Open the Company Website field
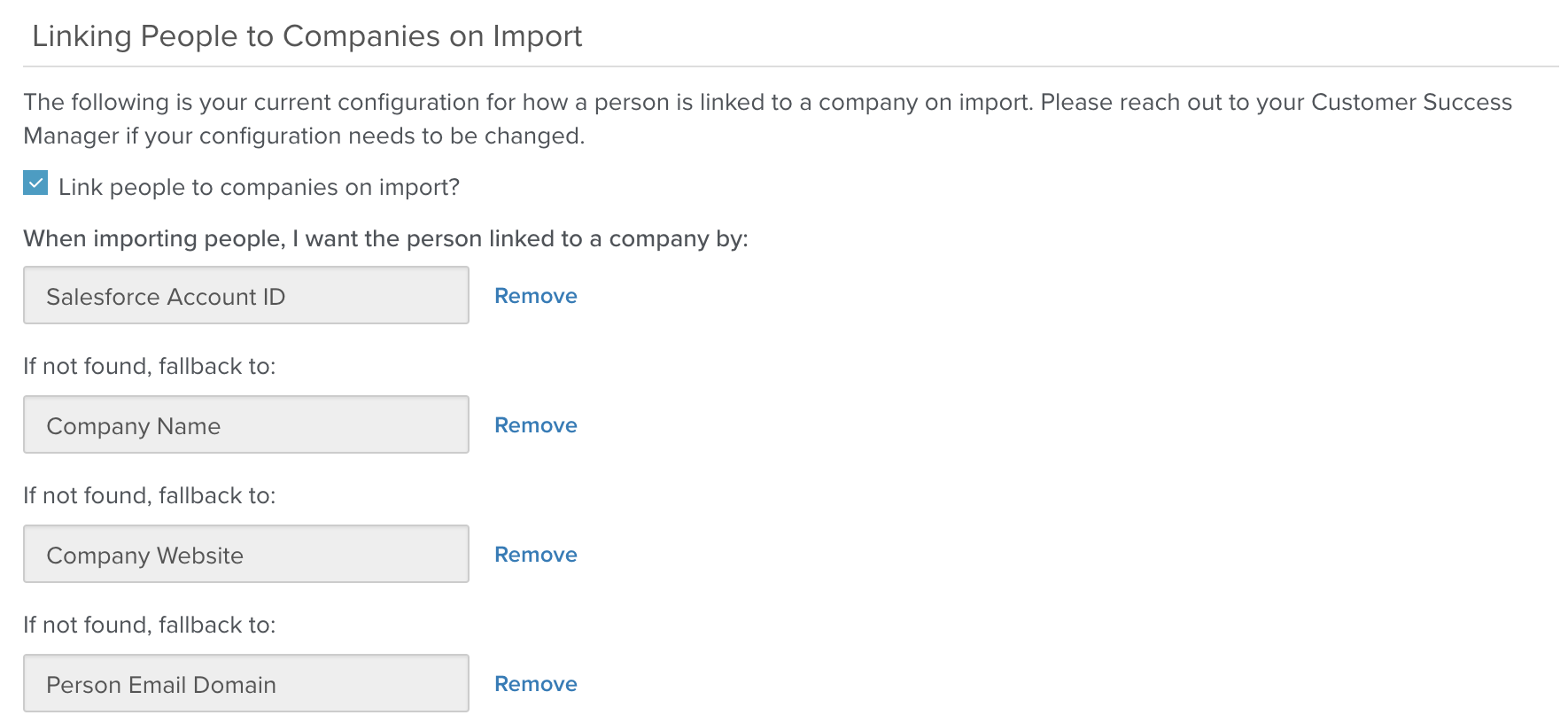The image size is (1568, 723). tap(245, 555)
